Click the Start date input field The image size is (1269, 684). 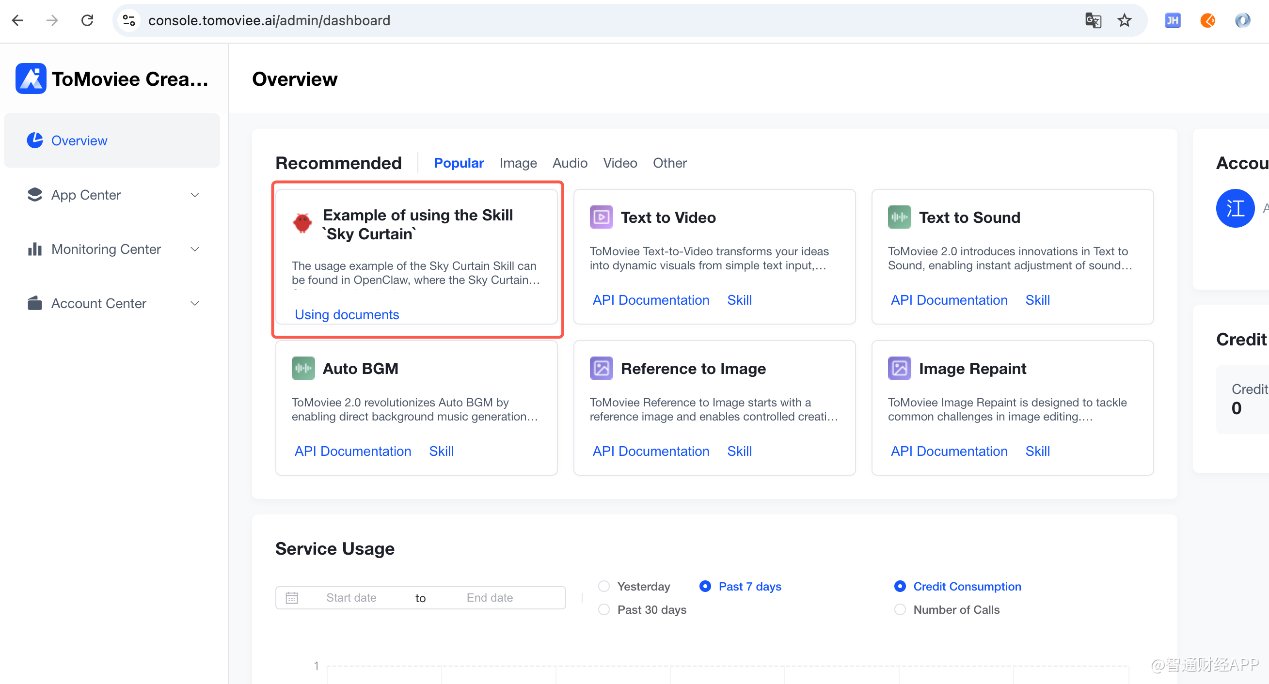tap(351, 598)
